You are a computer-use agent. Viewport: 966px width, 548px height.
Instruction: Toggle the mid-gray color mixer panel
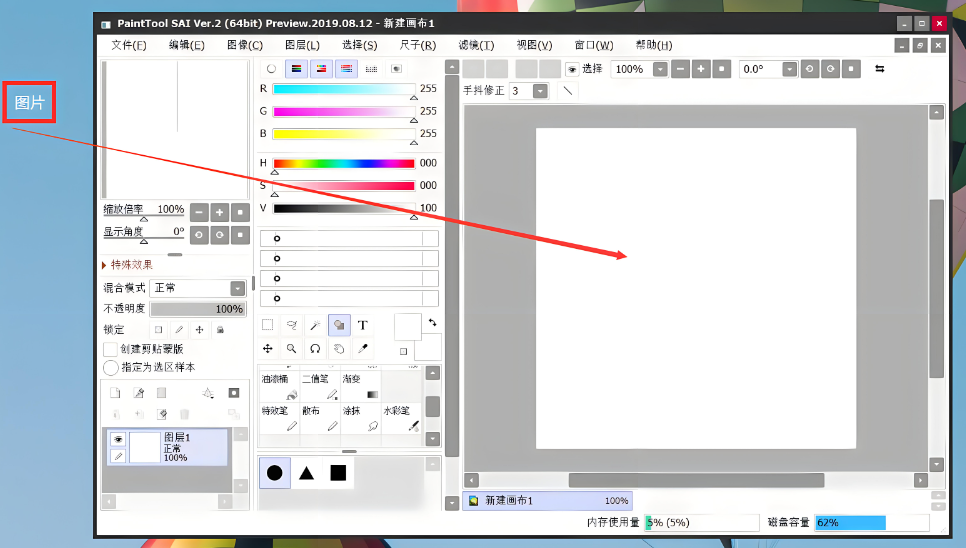346,68
